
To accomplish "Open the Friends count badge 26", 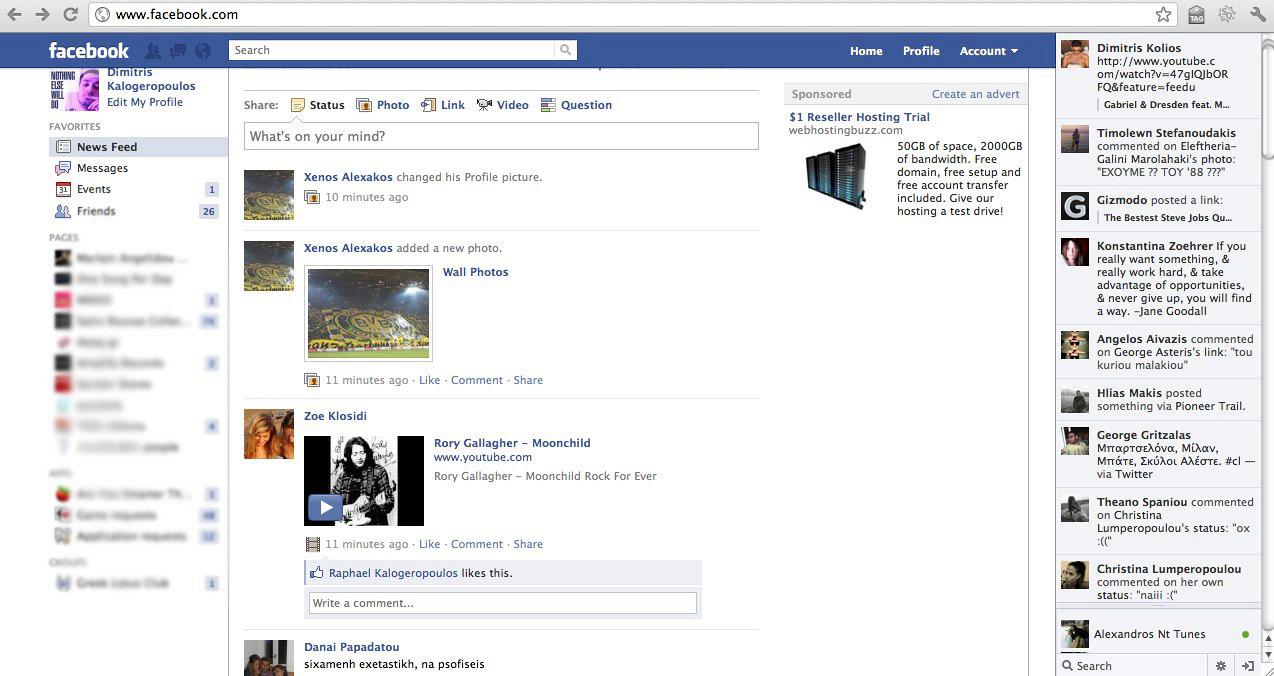I will point(208,211).
